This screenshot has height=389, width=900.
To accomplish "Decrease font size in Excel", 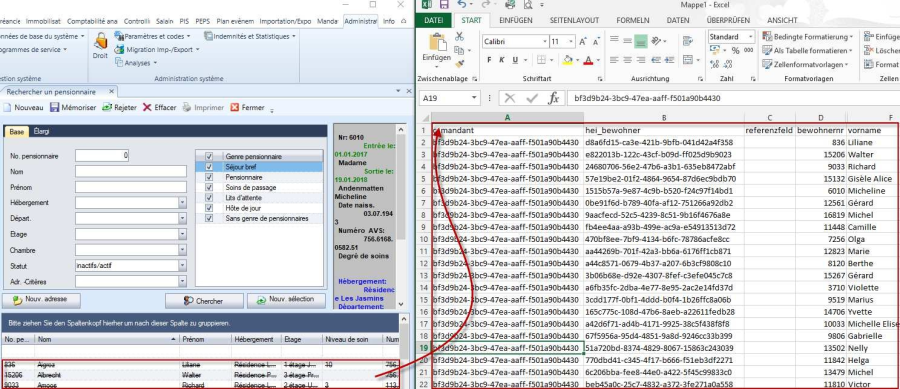I will pyautogui.click(x=596, y=41).
